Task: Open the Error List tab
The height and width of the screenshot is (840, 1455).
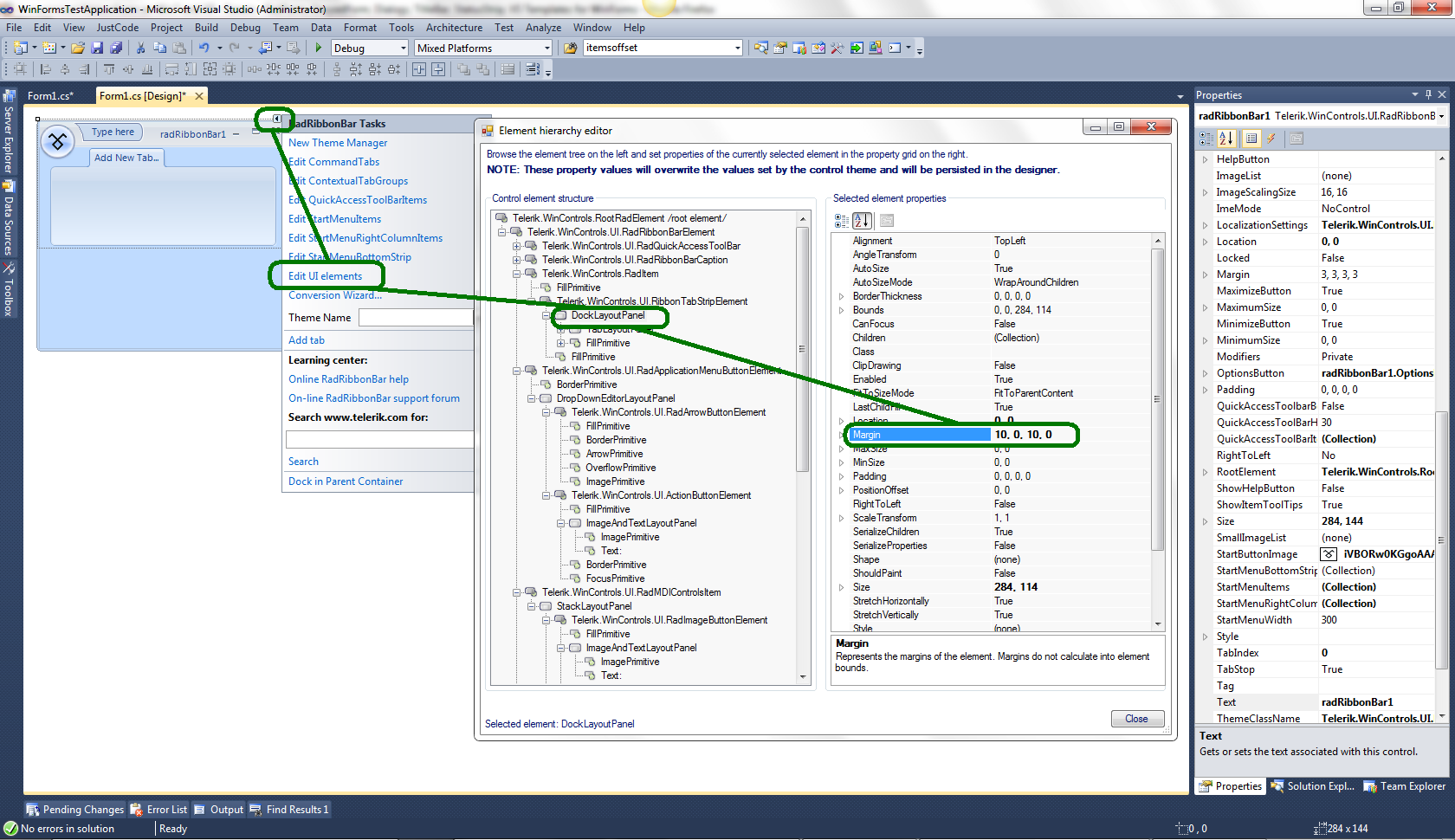Action: (x=159, y=810)
